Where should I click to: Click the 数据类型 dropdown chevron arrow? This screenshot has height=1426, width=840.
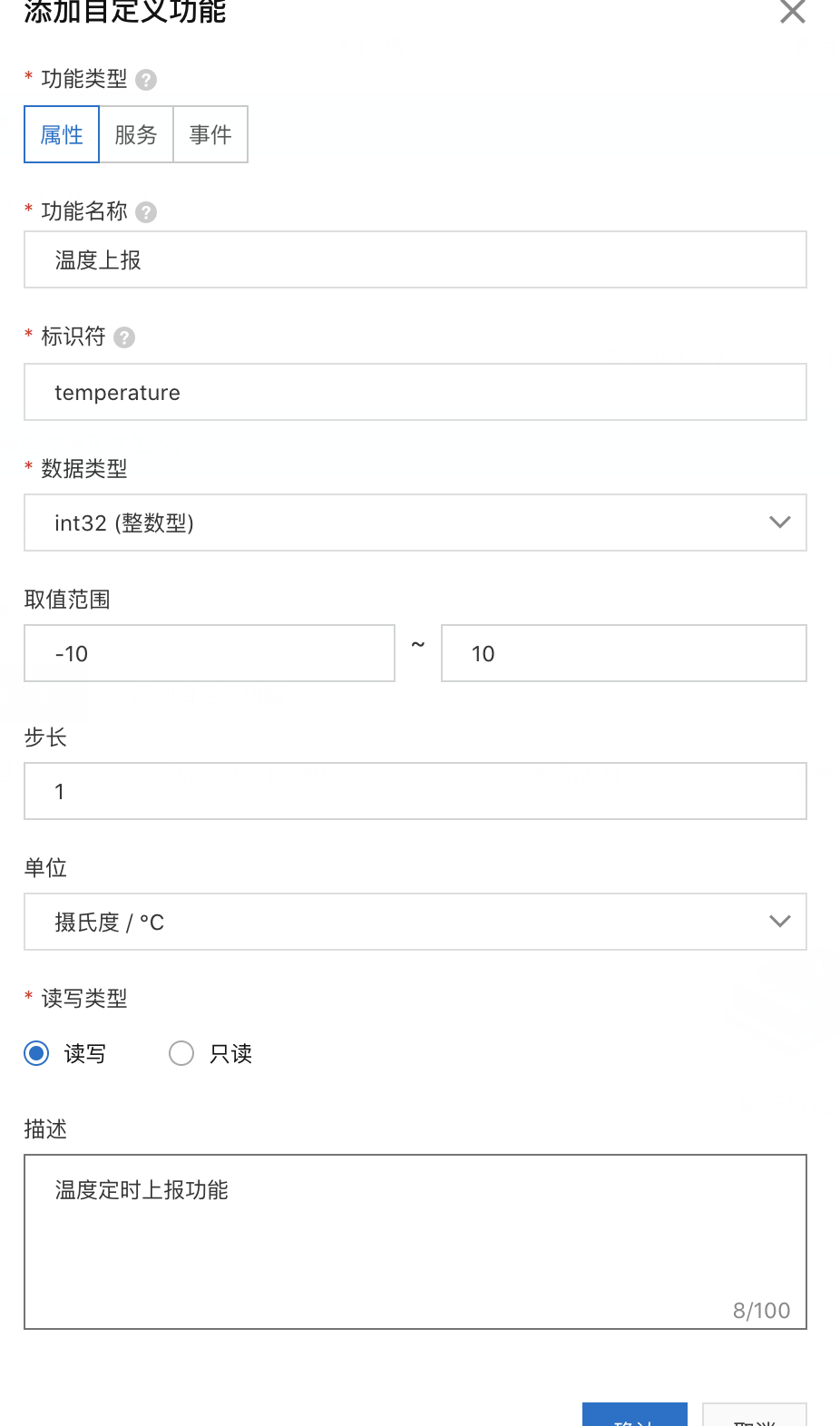tap(779, 523)
